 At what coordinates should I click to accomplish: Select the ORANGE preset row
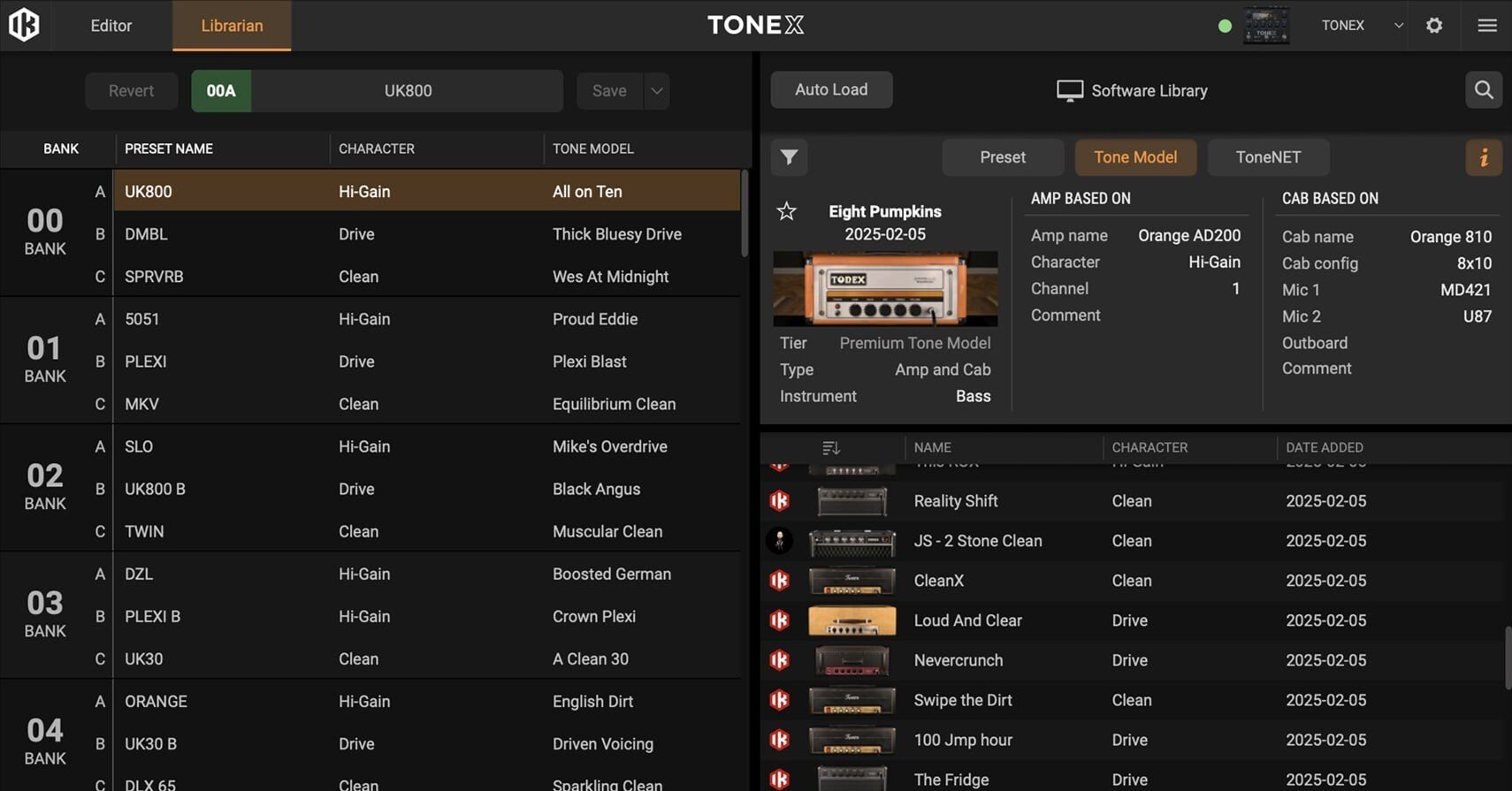pyautogui.click(x=427, y=701)
